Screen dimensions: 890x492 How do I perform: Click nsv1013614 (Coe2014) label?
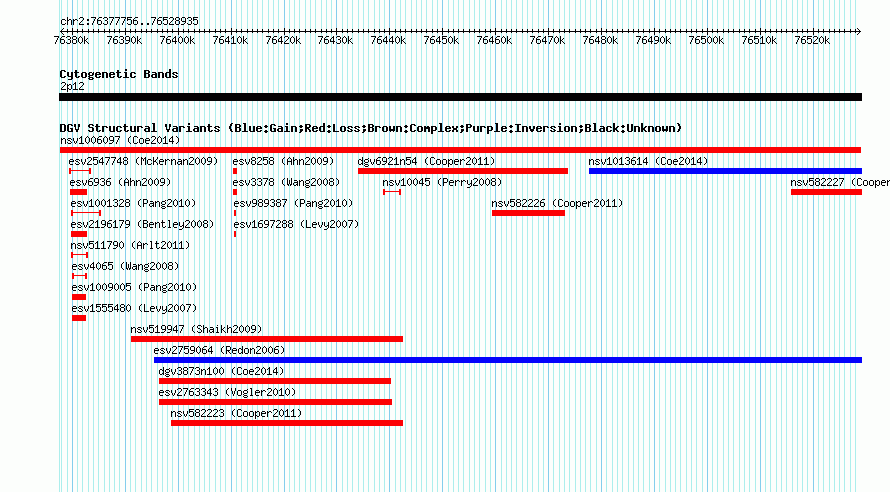[648, 161]
